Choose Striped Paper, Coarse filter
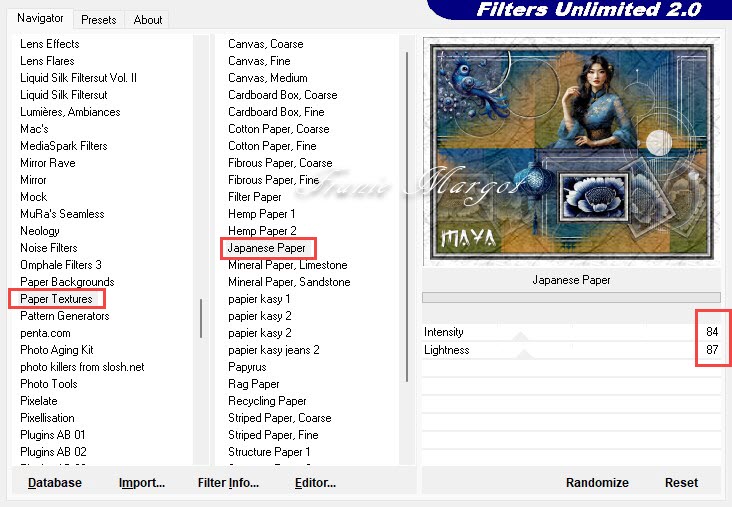The height and width of the screenshot is (507, 732). (280, 418)
